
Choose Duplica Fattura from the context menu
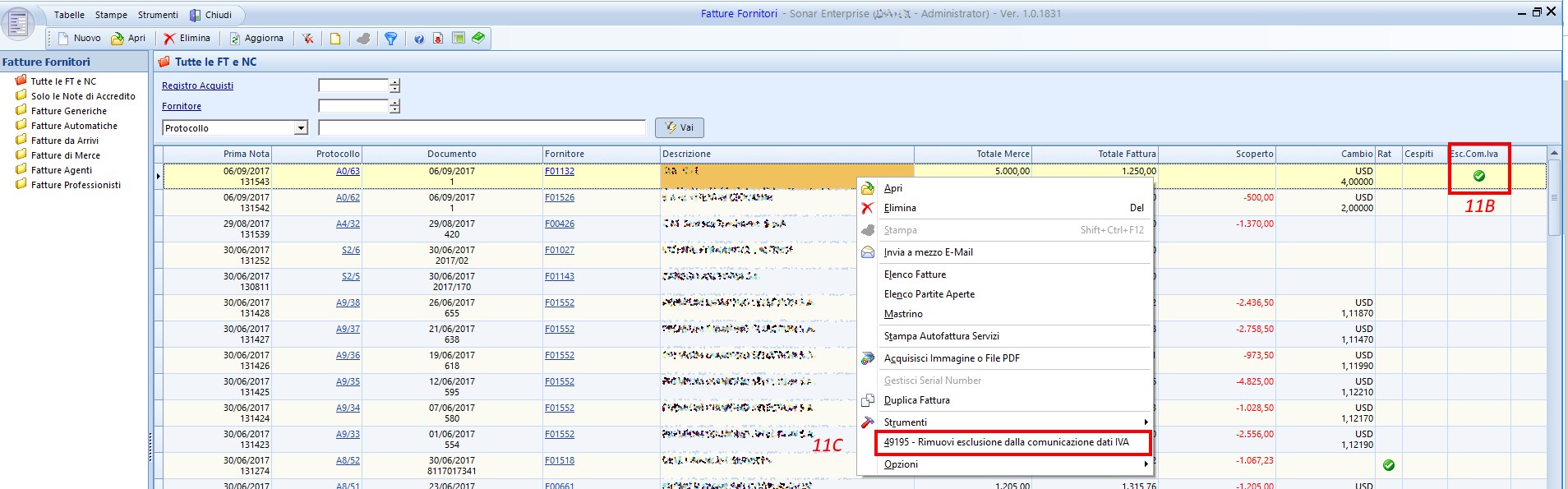pos(916,400)
